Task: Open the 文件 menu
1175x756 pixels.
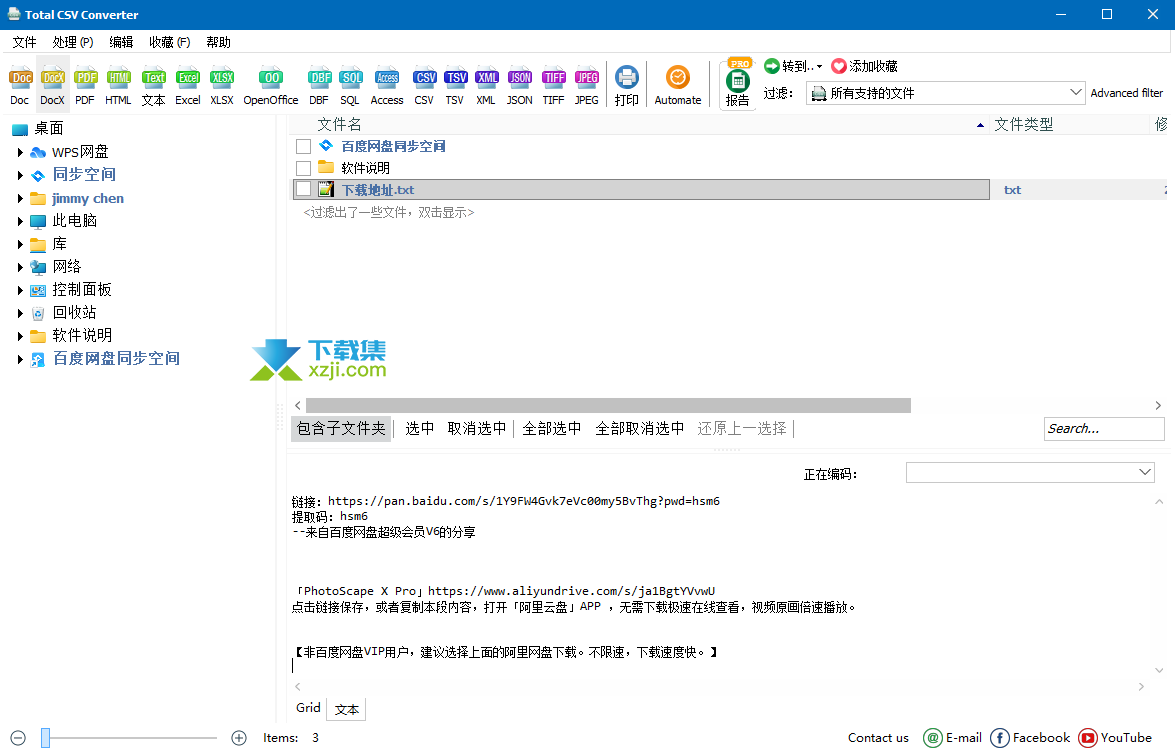Action: click(x=25, y=42)
